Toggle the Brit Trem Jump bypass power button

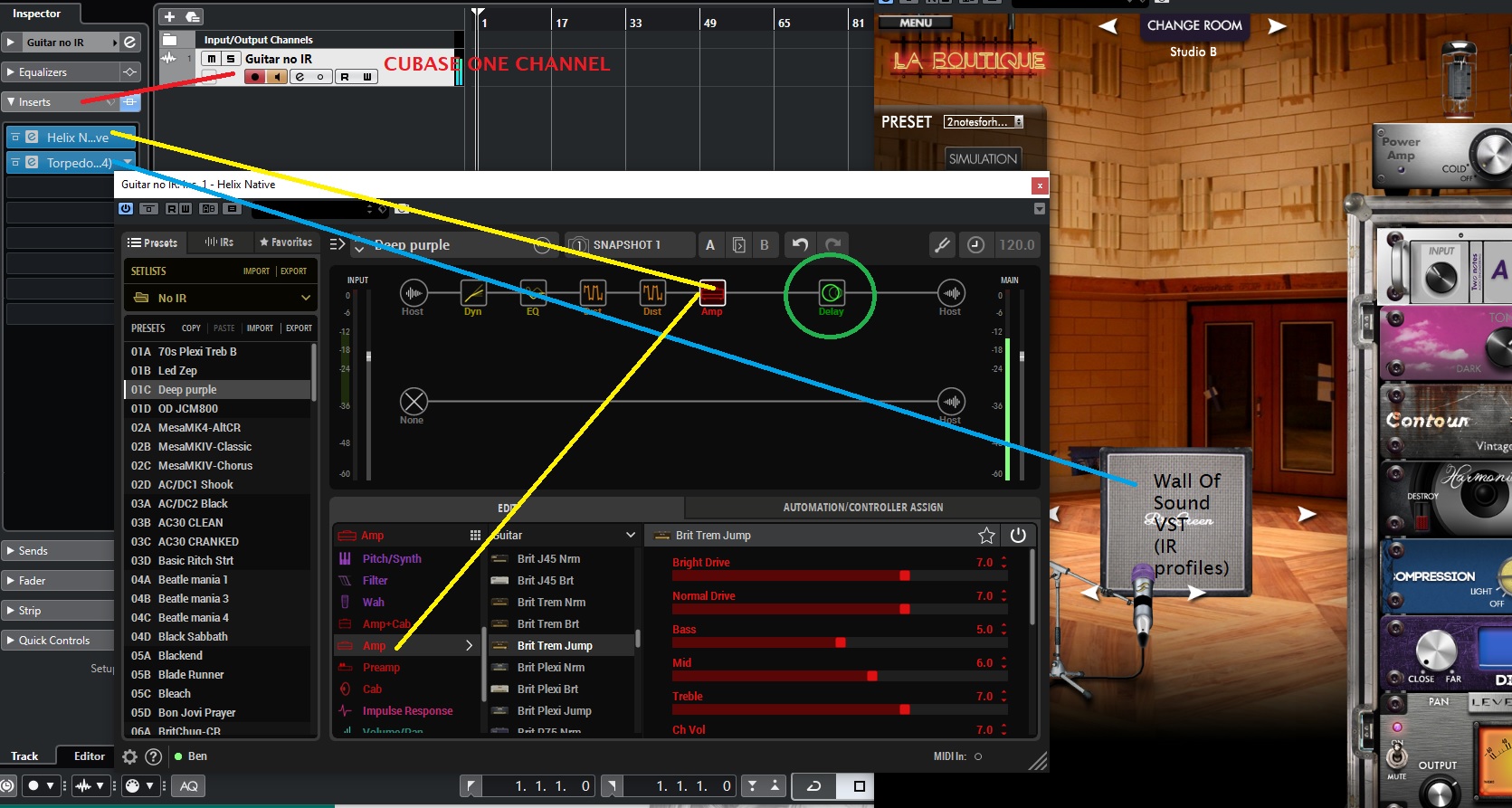pyautogui.click(x=1018, y=536)
